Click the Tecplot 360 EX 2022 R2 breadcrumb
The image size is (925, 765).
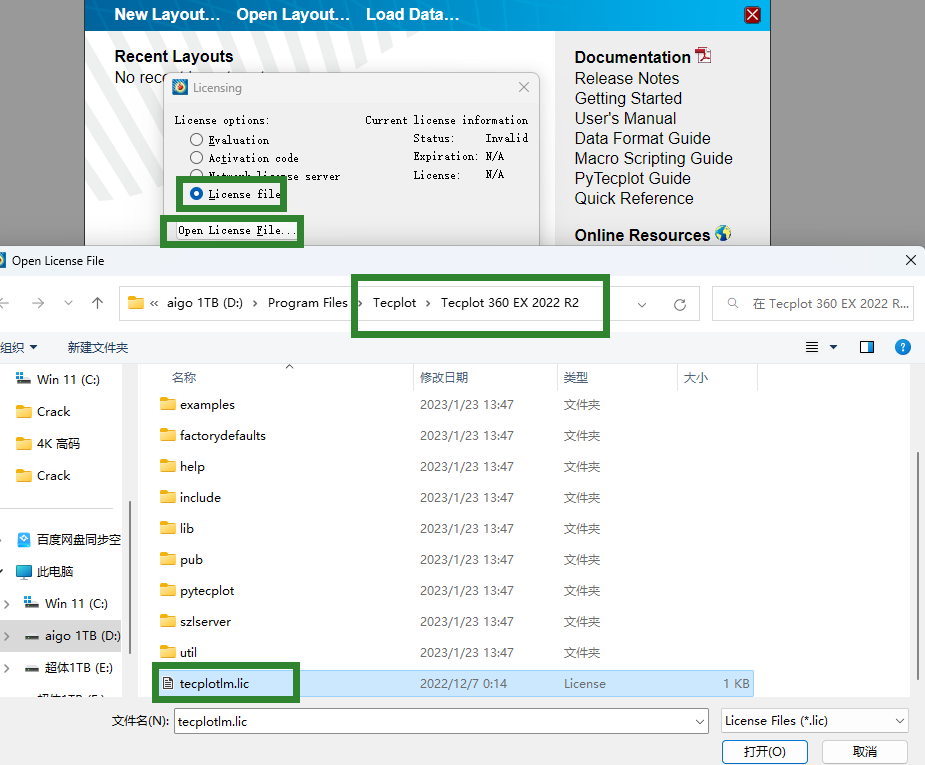point(510,303)
